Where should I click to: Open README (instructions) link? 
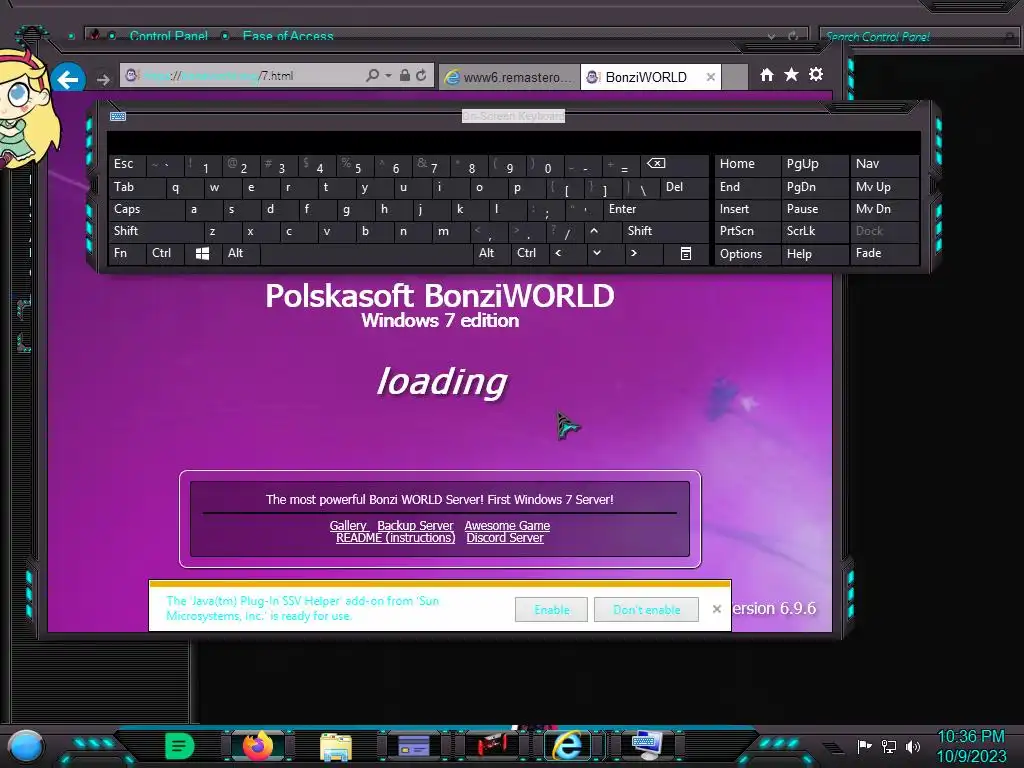tap(395, 538)
